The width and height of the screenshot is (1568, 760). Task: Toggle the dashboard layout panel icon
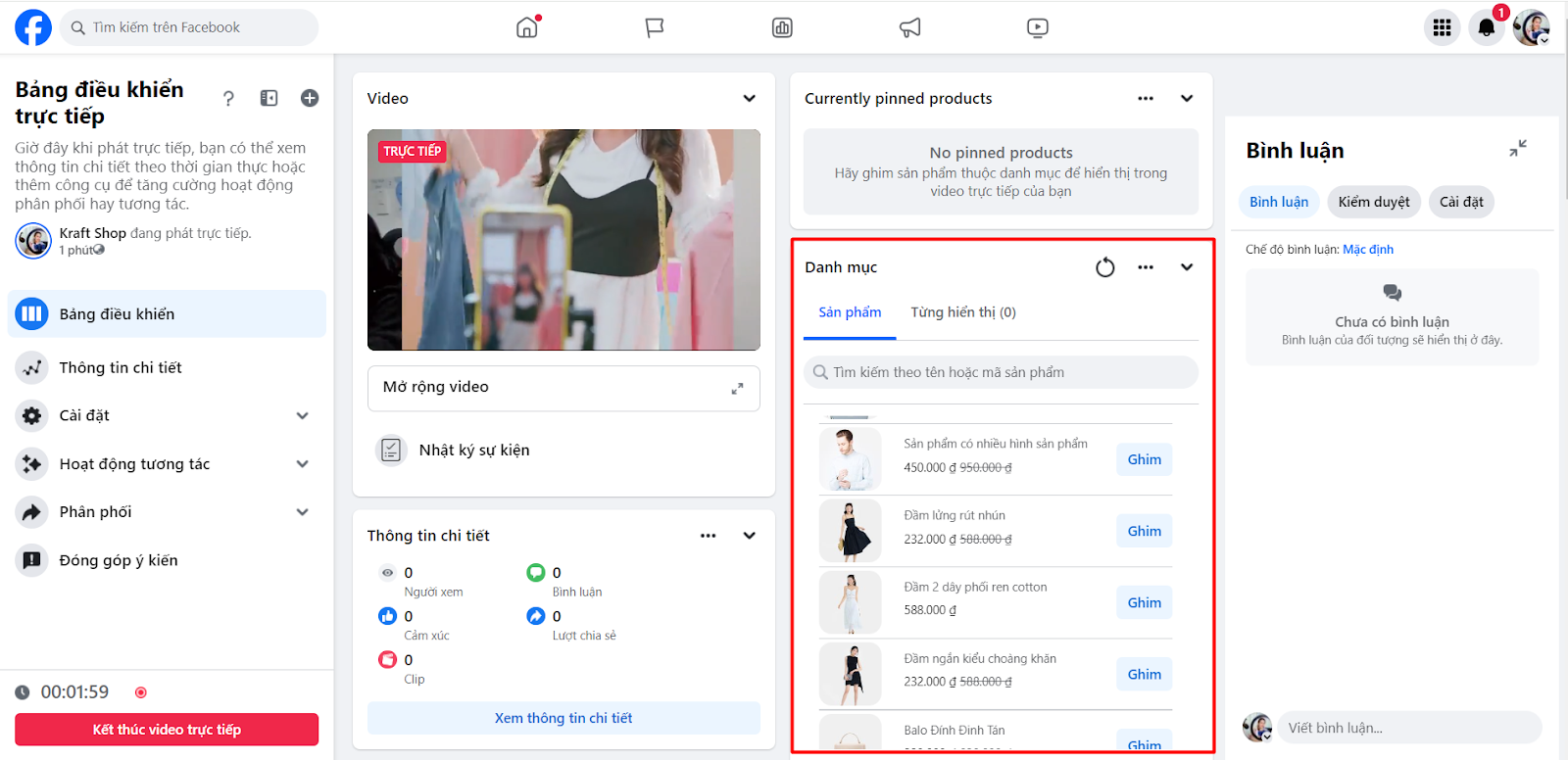[x=269, y=98]
